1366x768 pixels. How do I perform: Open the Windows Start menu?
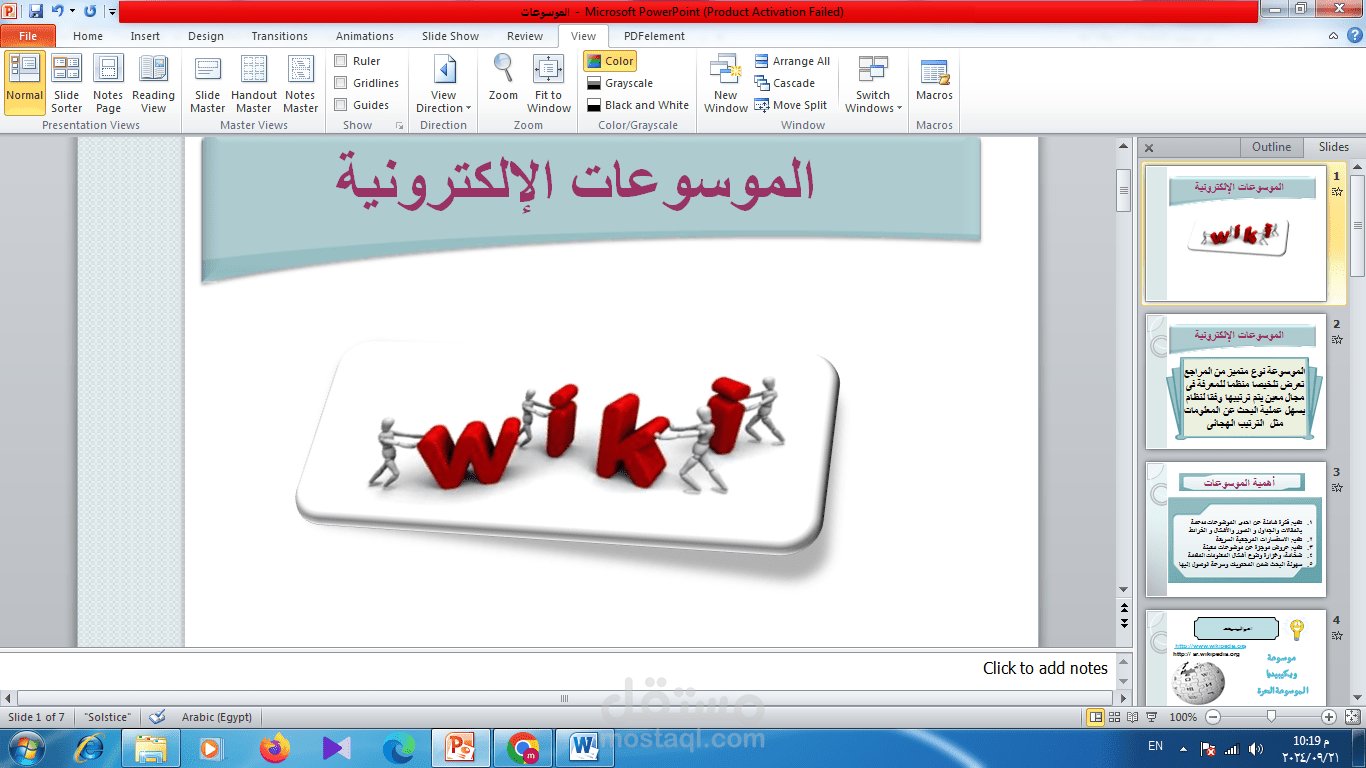(x=26, y=747)
